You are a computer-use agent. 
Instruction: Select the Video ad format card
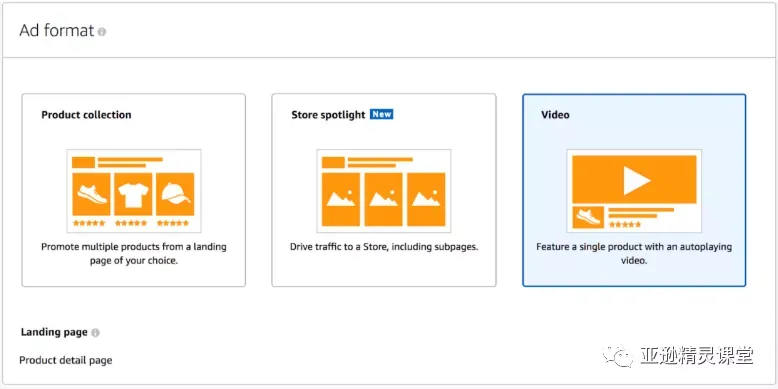pos(634,190)
